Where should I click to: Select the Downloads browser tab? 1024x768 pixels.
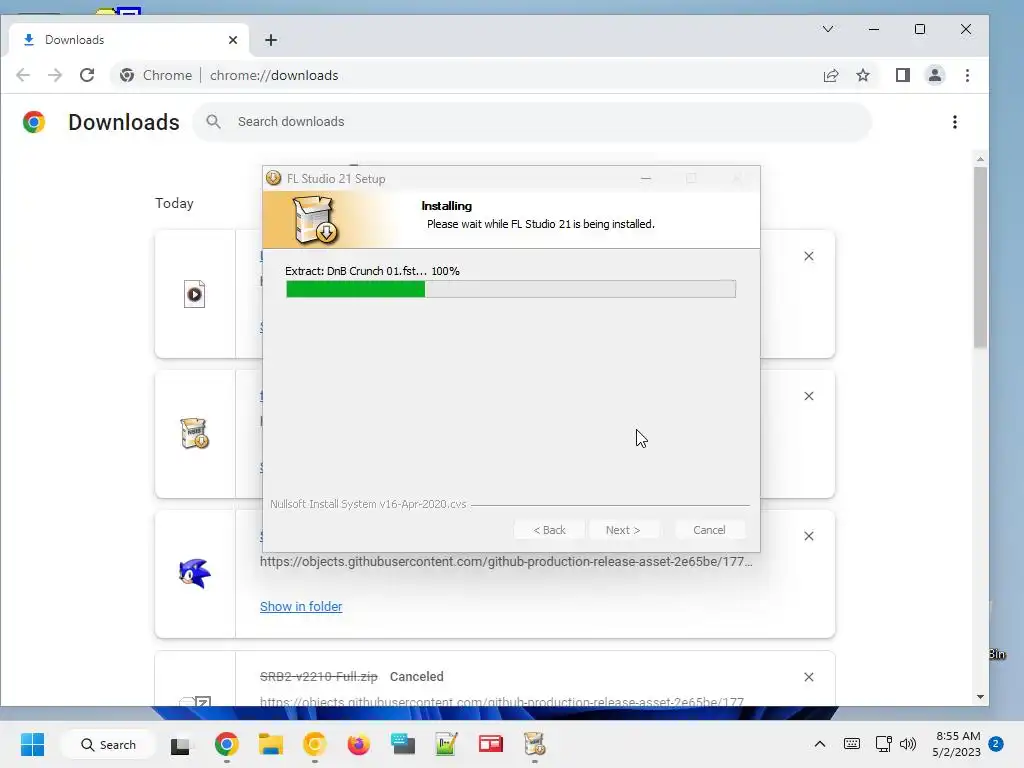point(129,40)
